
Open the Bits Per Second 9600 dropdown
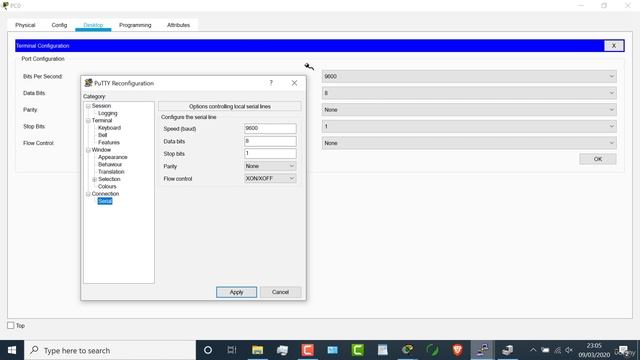coord(469,76)
